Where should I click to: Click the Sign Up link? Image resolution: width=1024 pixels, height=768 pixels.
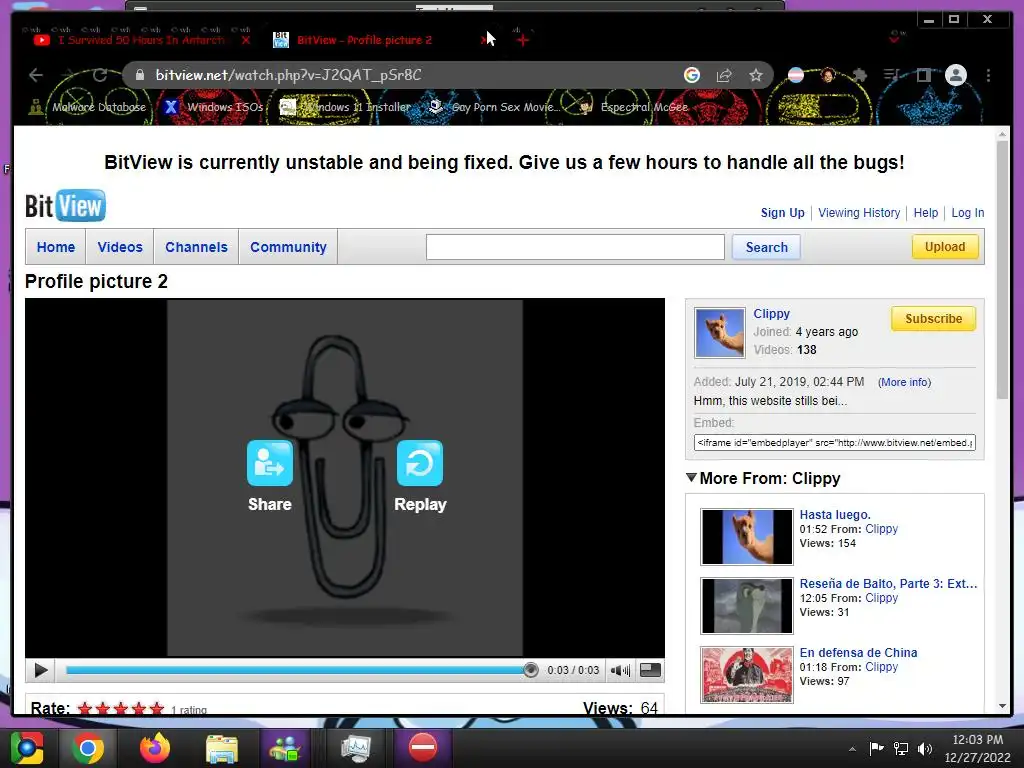point(782,213)
